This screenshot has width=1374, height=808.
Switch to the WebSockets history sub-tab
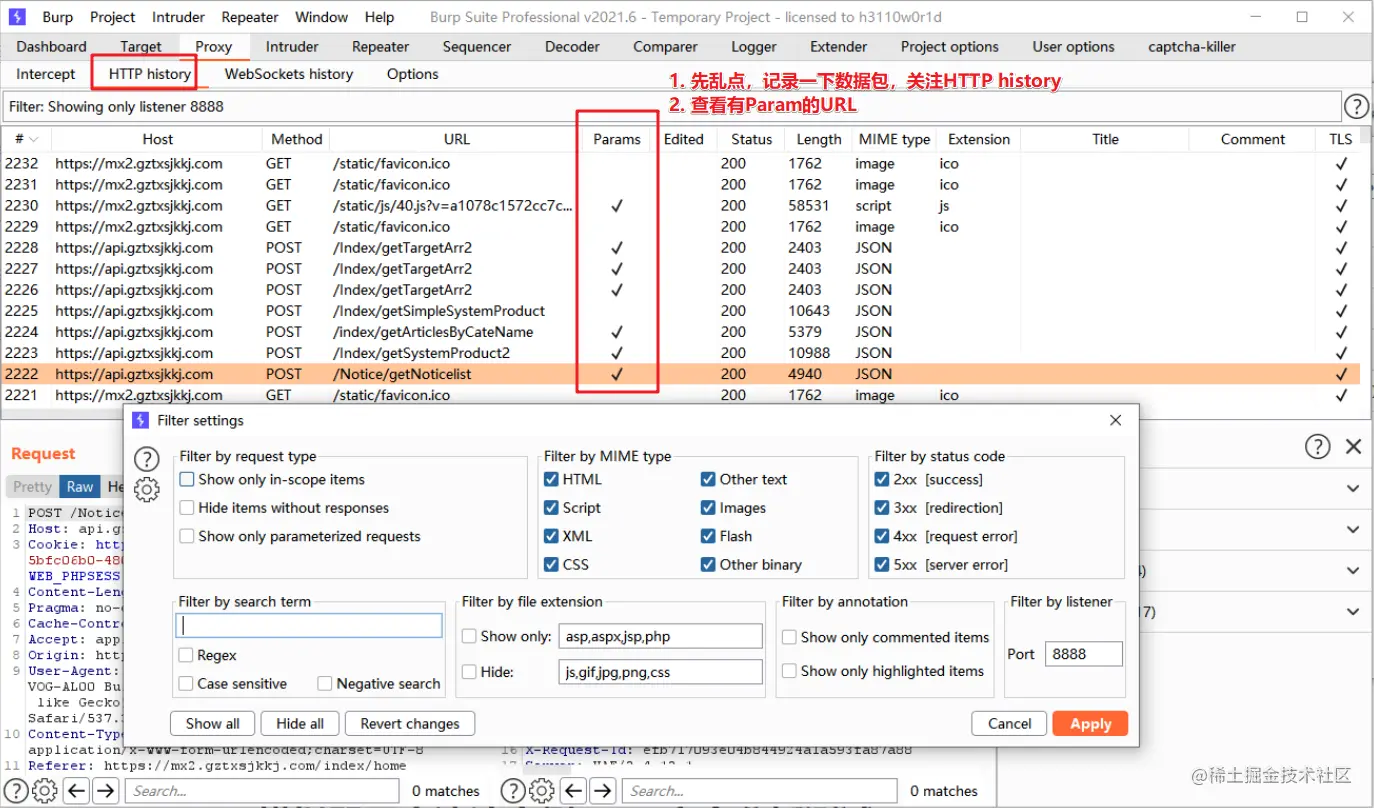pyautogui.click(x=289, y=74)
